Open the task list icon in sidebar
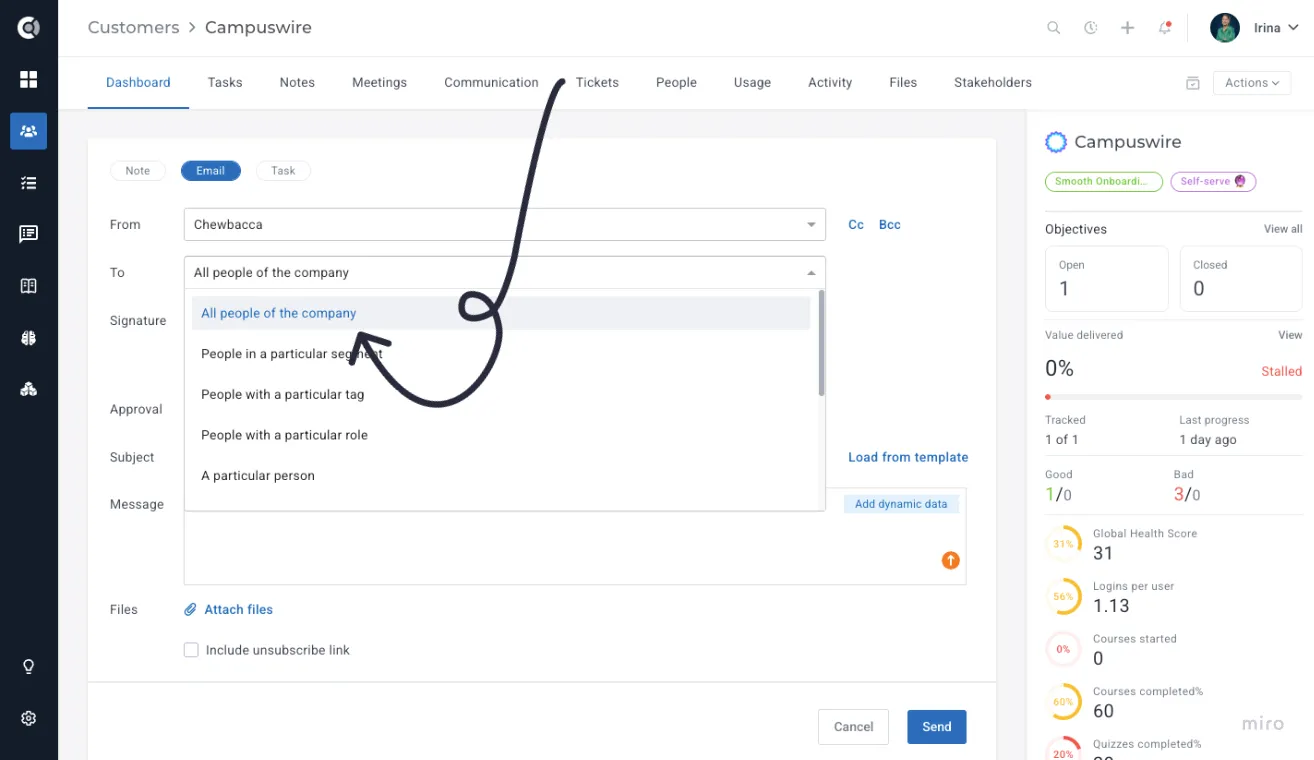 point(28,183)
